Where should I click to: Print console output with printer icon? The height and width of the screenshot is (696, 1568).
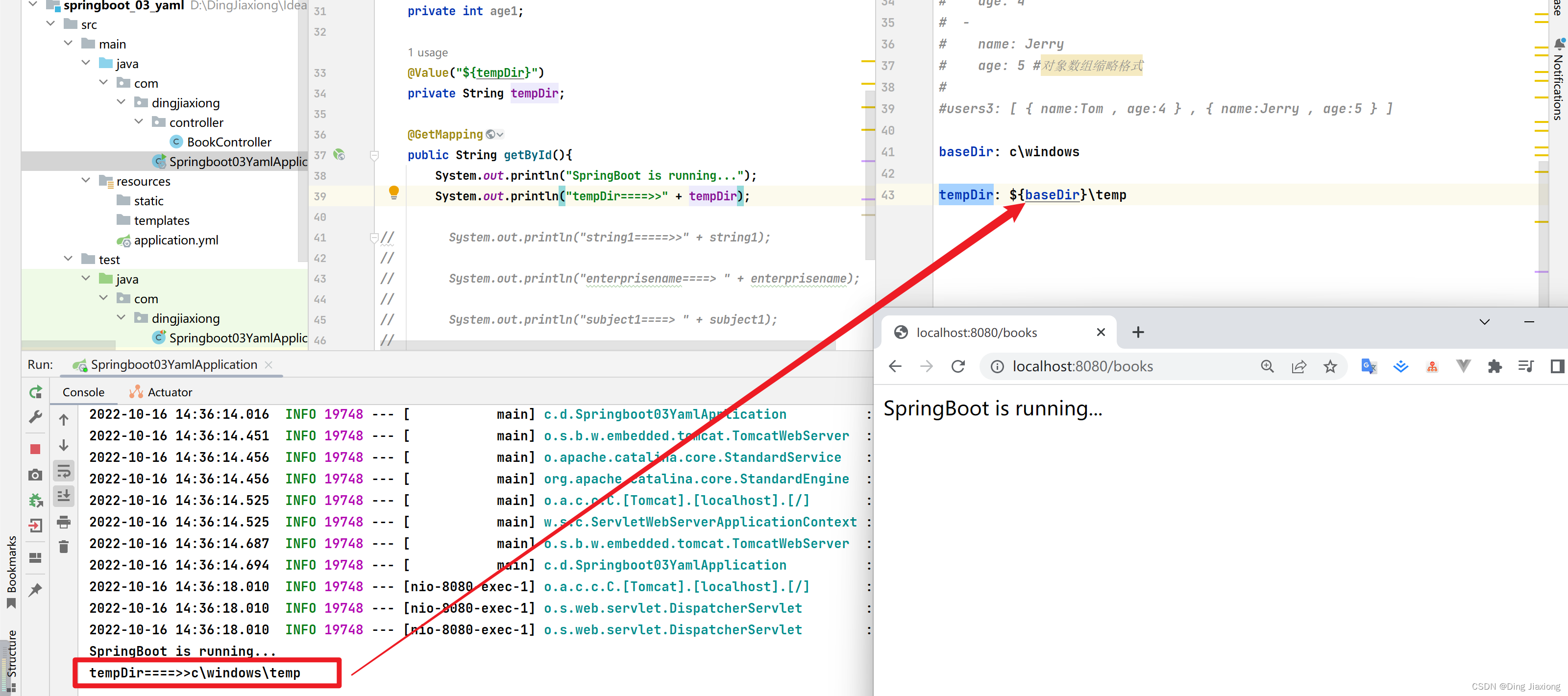pyautogui.click(x=64, y=522)
